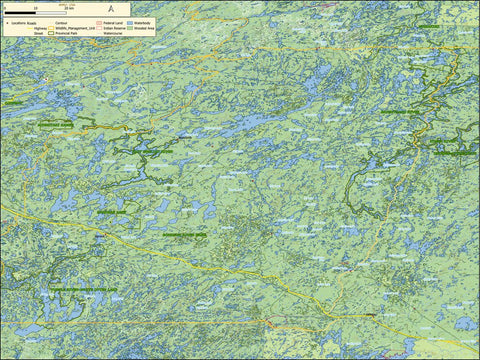Click the green Wooded Area legend swatch
This screenshot has width=480, height=360.
(x=130, y=28)
